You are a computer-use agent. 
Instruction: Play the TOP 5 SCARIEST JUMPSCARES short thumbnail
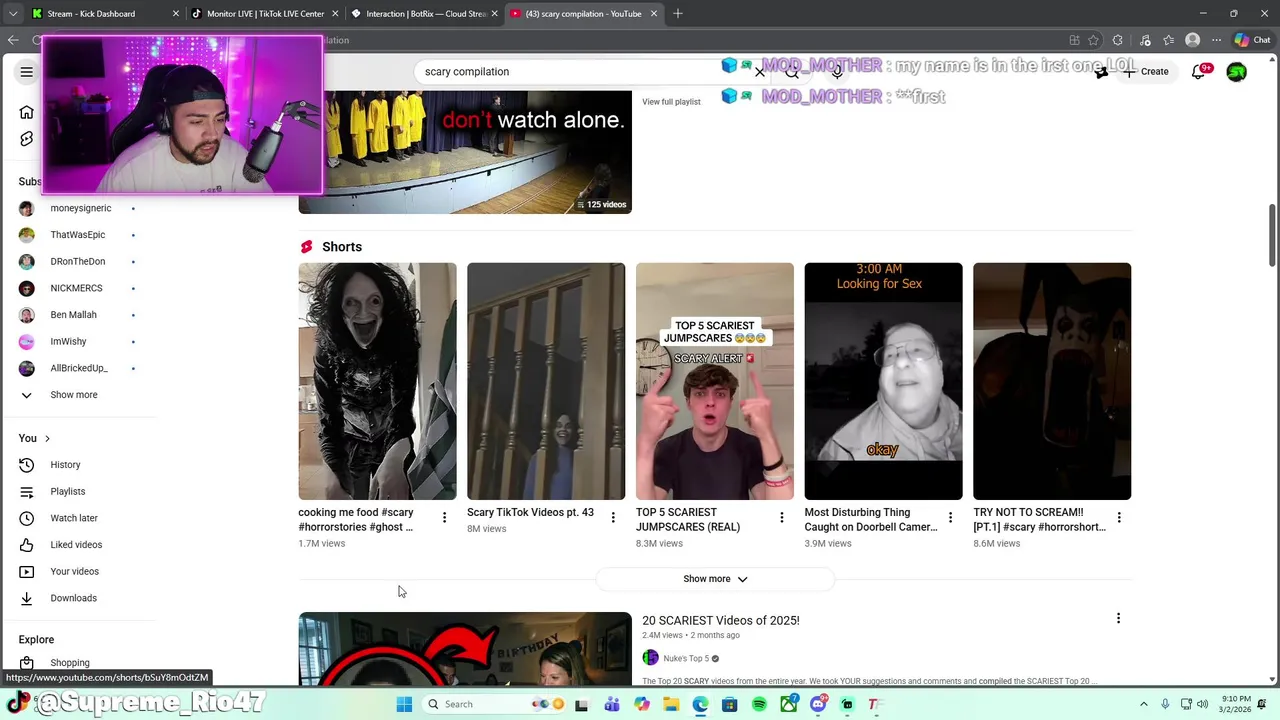click(x=715, y=381)
